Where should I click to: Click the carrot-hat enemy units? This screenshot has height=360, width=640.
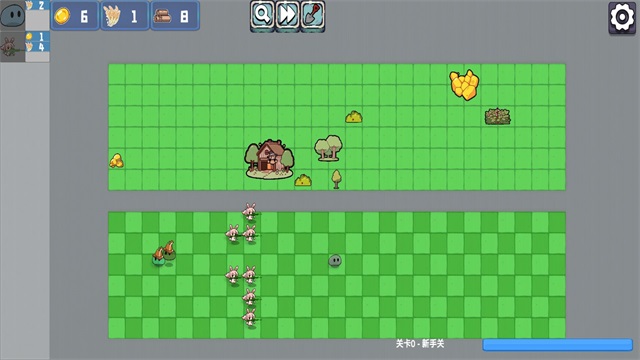point(164,253)
